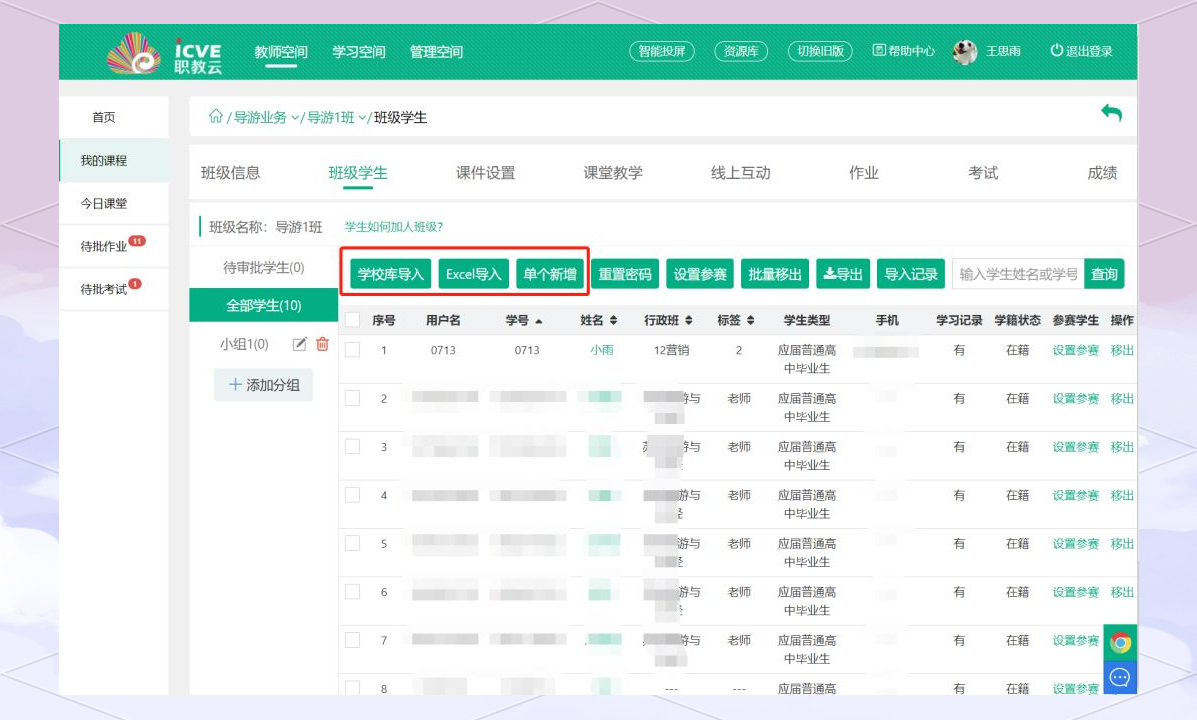
Task: Open 首页 in left navigation
Action: click(x=113, y=117)
